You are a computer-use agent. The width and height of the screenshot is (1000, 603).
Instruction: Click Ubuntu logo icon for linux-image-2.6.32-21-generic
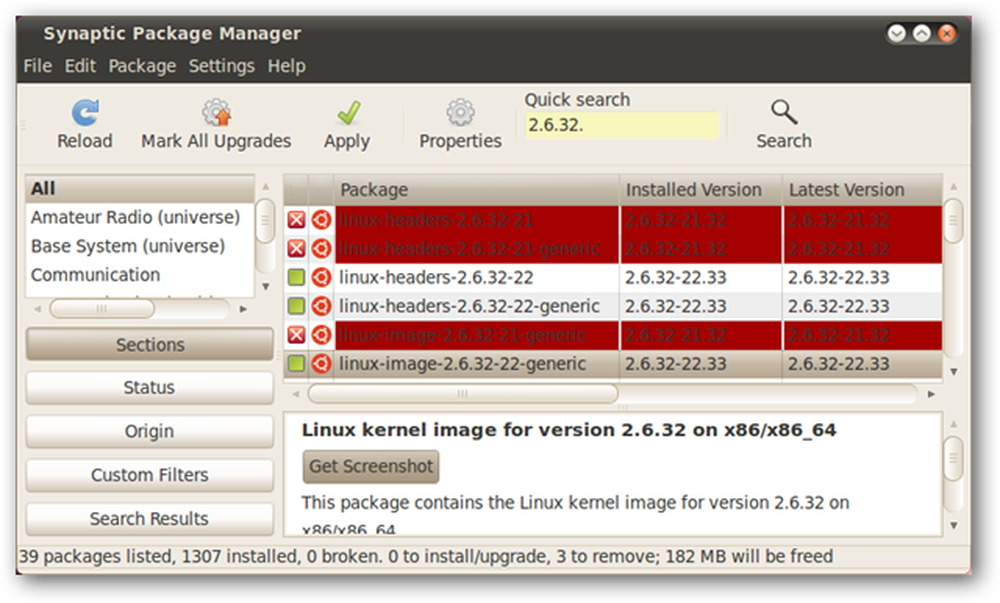coord(321,335)
